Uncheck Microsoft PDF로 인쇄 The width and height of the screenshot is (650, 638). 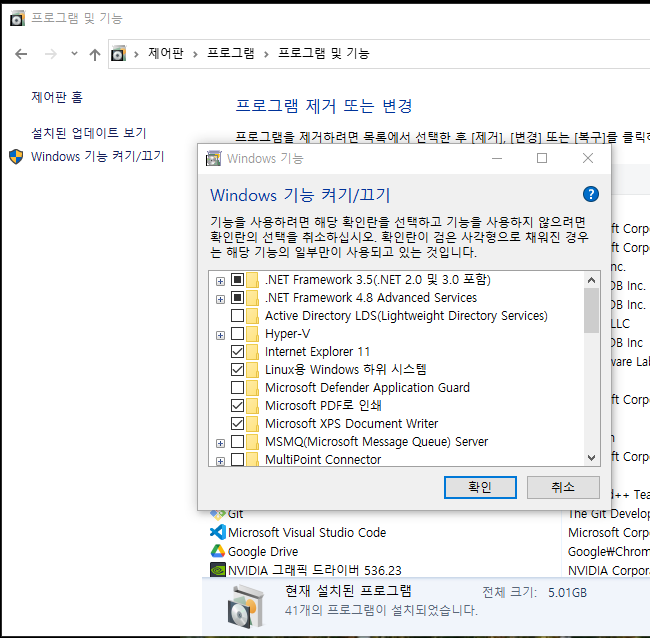click(x=237, y=405)
